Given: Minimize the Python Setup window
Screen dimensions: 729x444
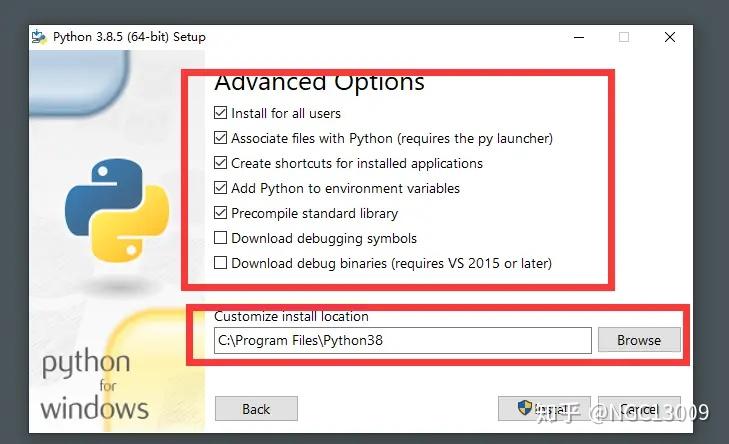Looking at the screenshot, I should [579, 37].
